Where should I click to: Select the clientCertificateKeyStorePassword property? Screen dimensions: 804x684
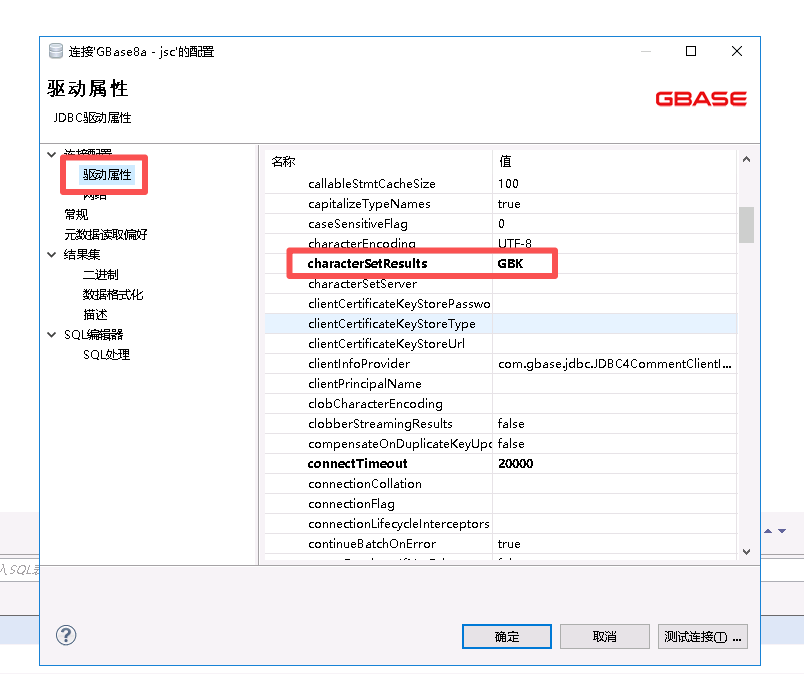pos(399,304)
